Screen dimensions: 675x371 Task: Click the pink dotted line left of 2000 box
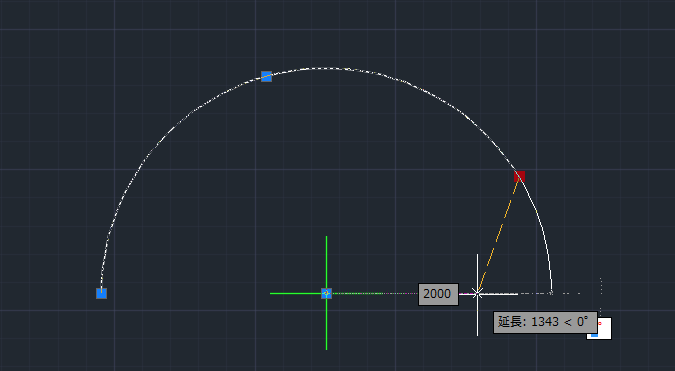pos(400,294)
